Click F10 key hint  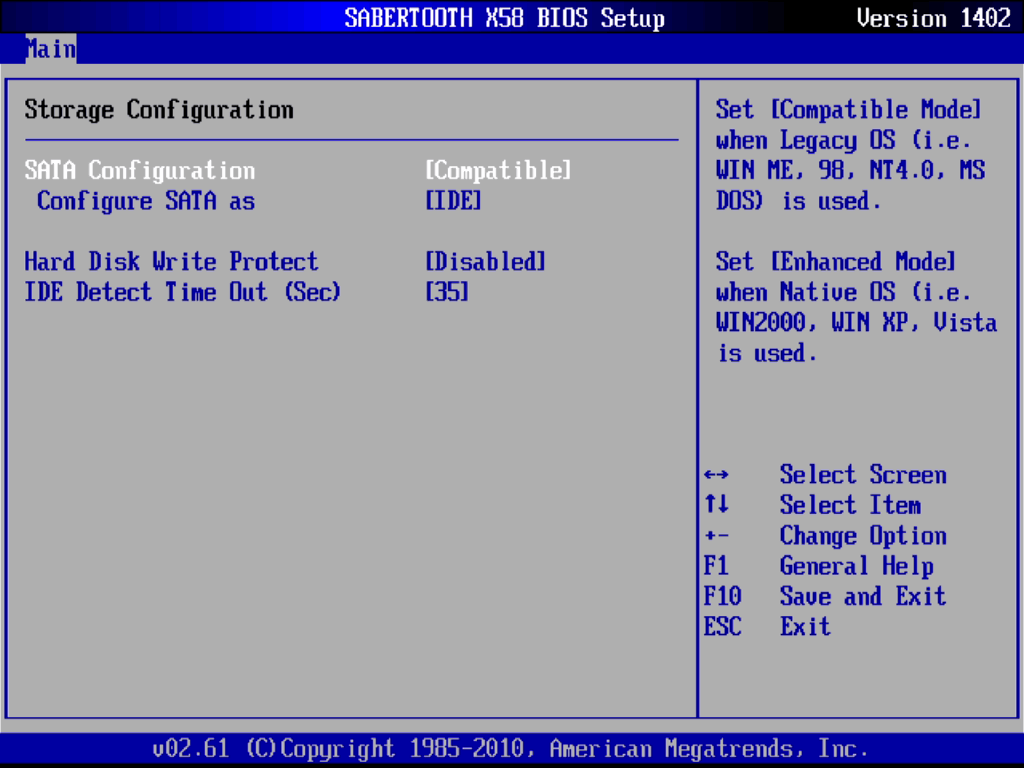(722, 596)
